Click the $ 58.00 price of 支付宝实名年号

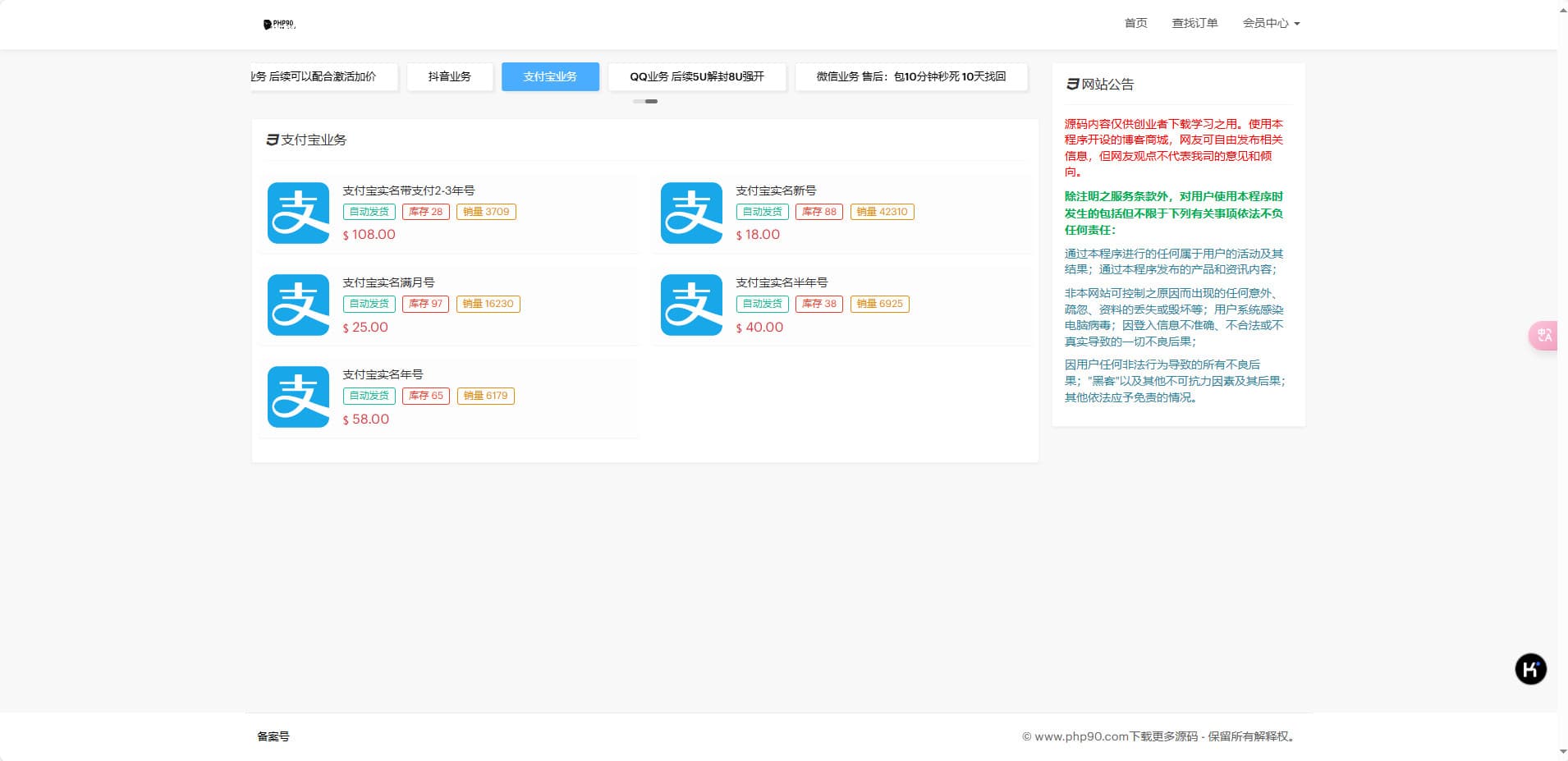tap(366, 419)
